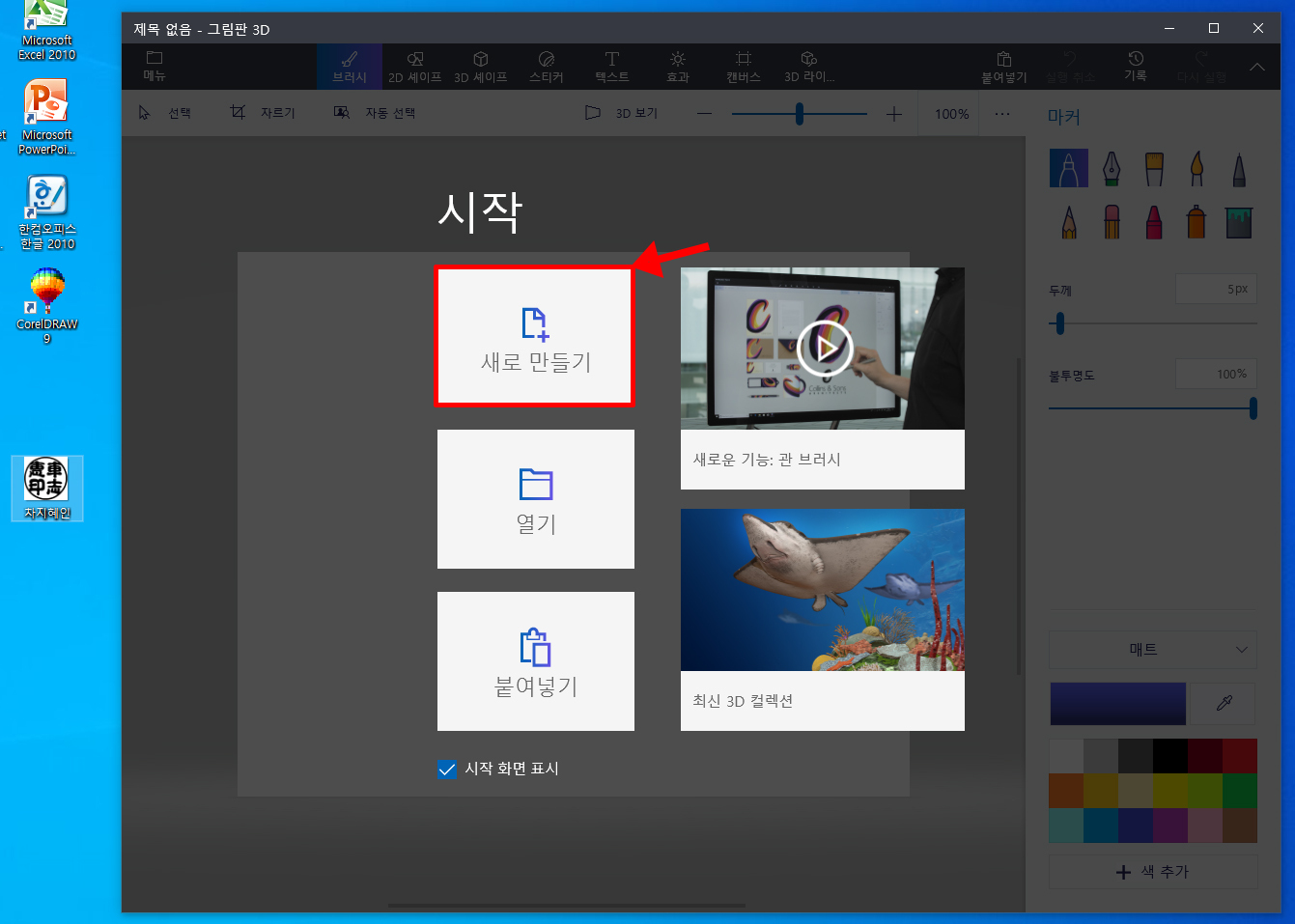This screenshot has height=924, width=1295.
Task: Choose the fill bucket tool
Action: pyautogui.click(x=1239, y=222)
